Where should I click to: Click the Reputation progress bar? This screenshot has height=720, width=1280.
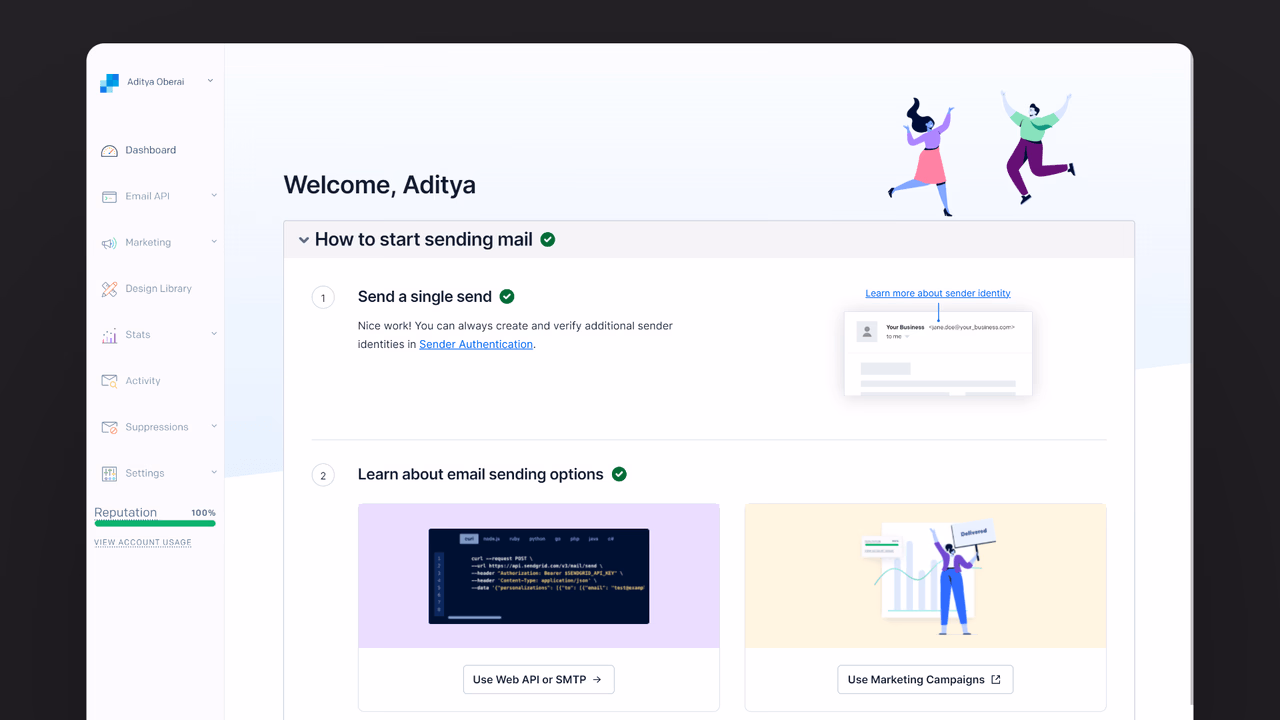(x=155, y=523)
